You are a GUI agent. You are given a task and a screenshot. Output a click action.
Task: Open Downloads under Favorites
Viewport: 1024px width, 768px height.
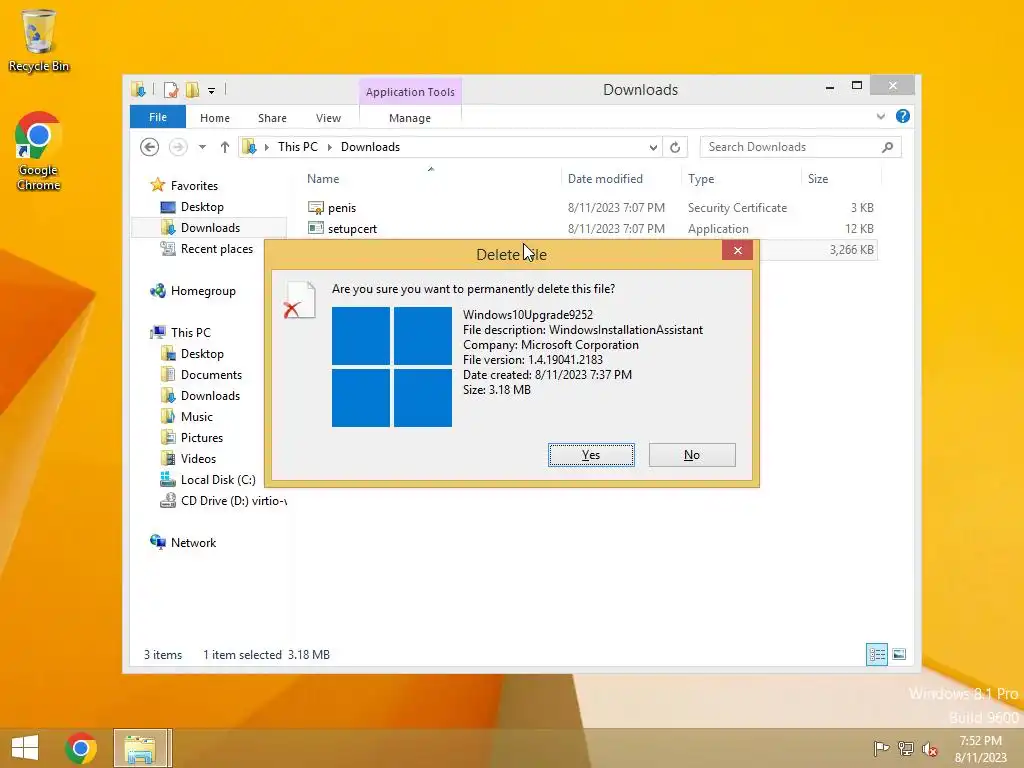(x=210, y=228)
